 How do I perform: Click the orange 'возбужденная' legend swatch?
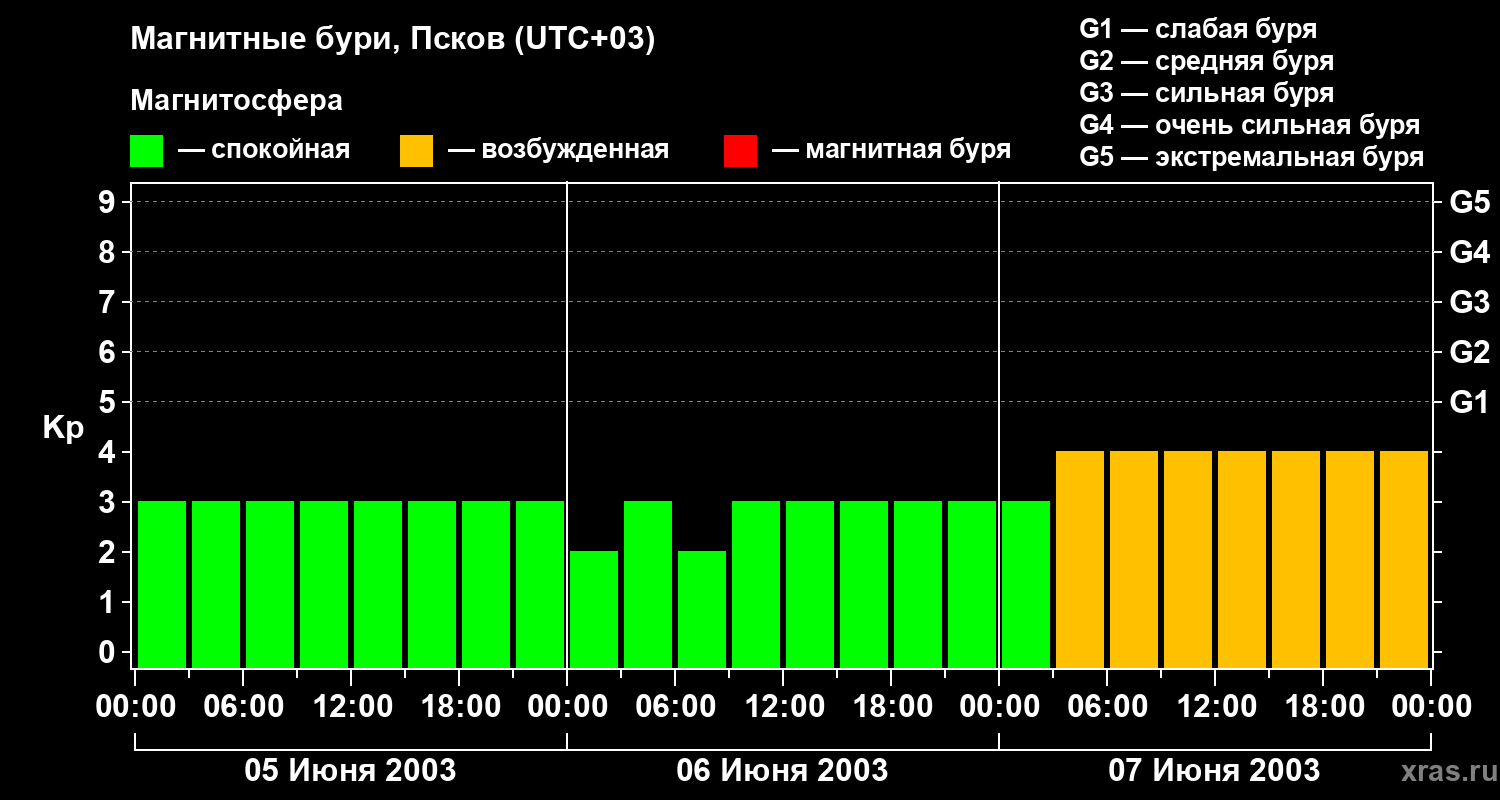point(416,151)
